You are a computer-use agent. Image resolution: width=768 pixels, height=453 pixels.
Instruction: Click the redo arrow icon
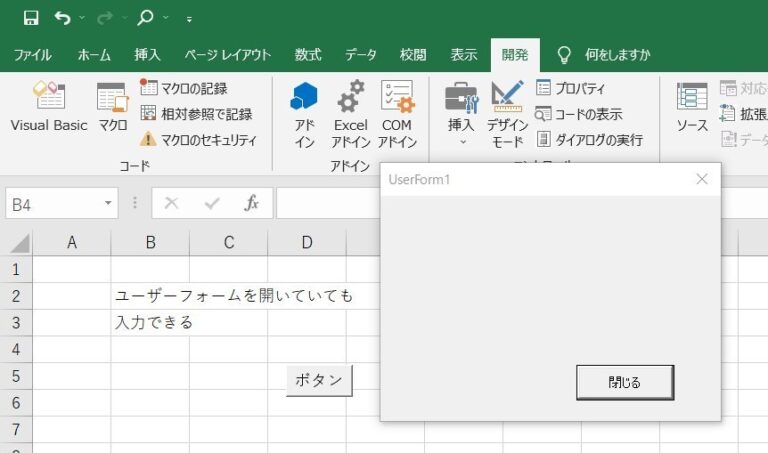pos(104,18)
